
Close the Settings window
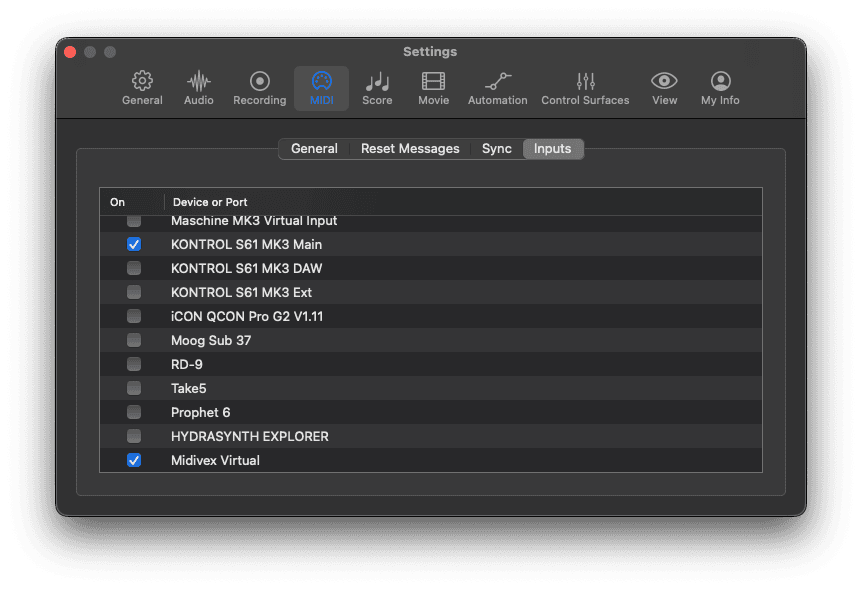(x=70, y=52)
